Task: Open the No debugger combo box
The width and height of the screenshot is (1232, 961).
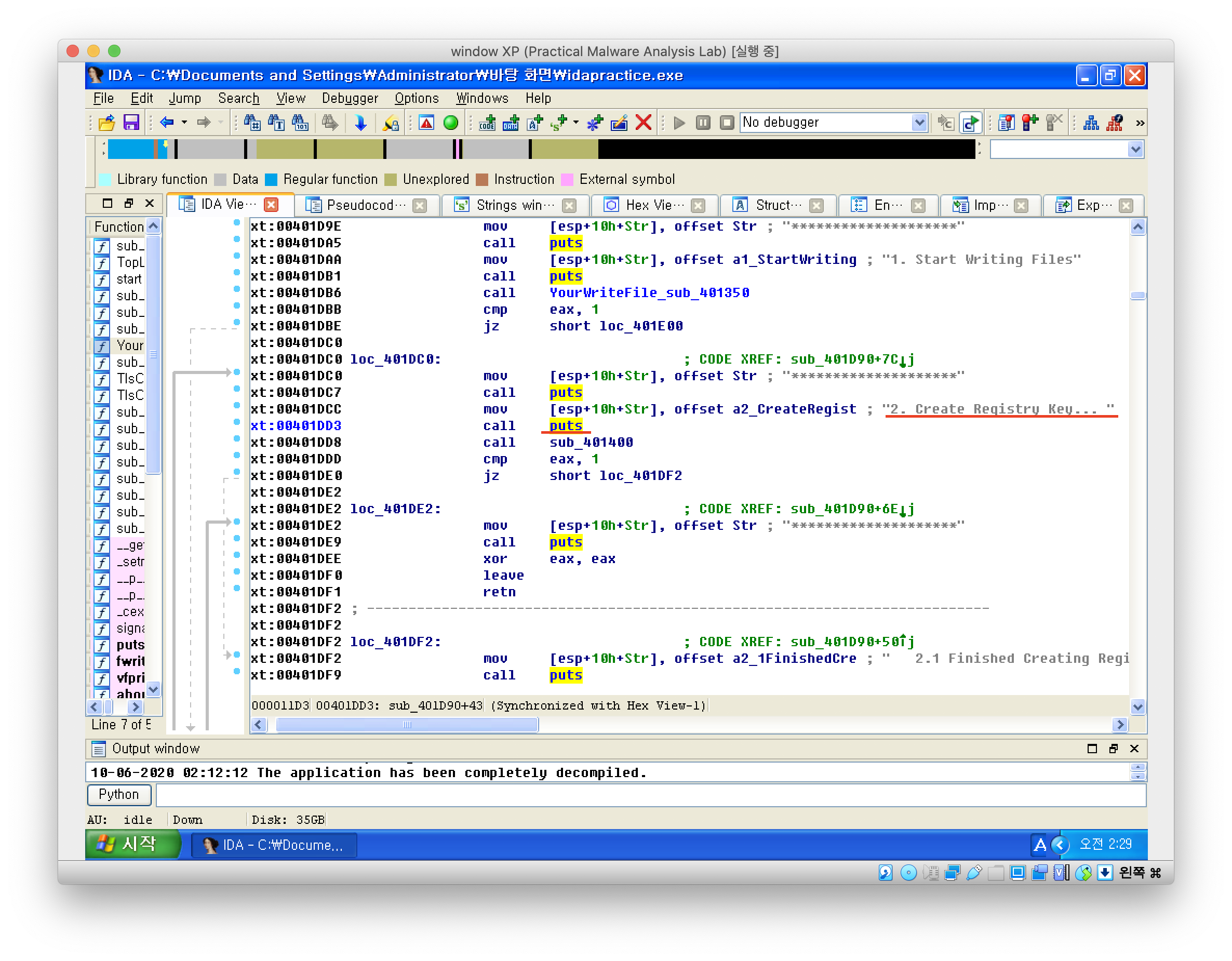Action: click(x=834, y=123)
